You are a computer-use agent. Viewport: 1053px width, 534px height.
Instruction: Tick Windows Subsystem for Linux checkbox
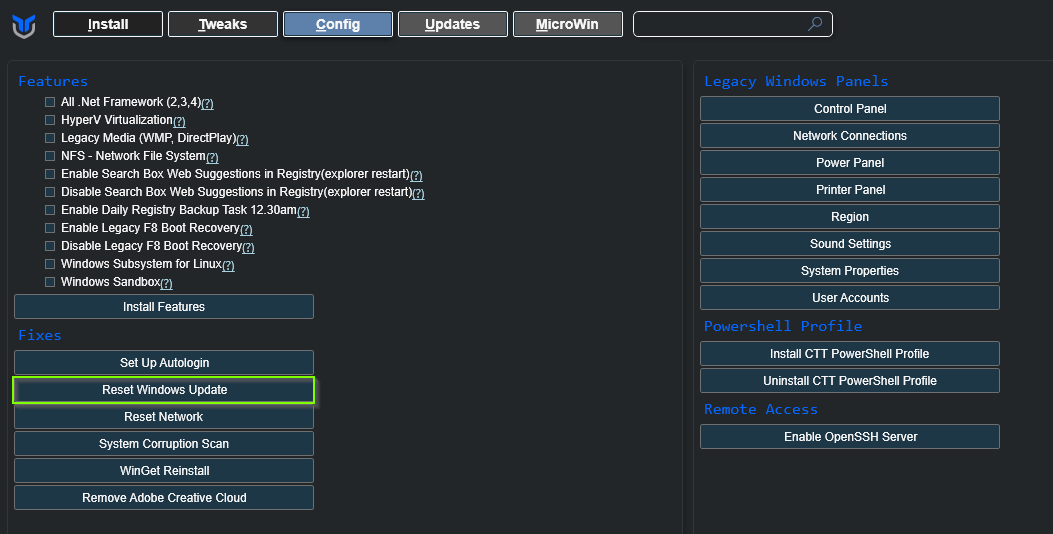point(50,264)
